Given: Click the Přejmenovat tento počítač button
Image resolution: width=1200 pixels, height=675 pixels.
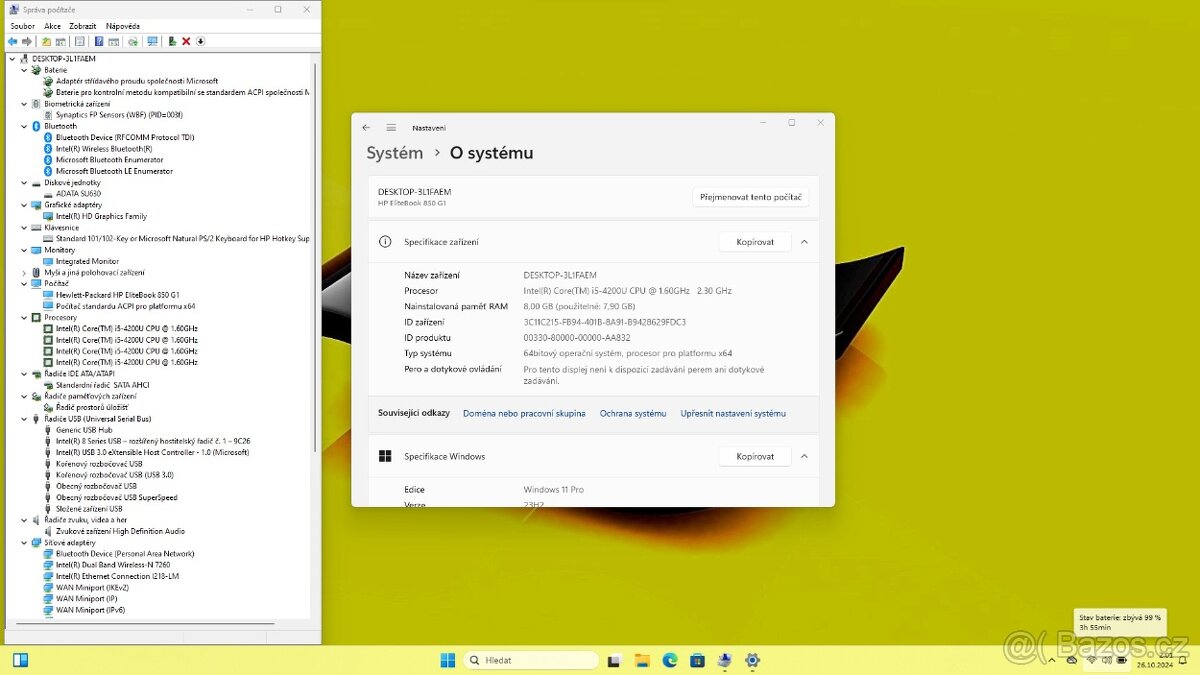Looking at the screenshot, I should [x=750, y=197].
